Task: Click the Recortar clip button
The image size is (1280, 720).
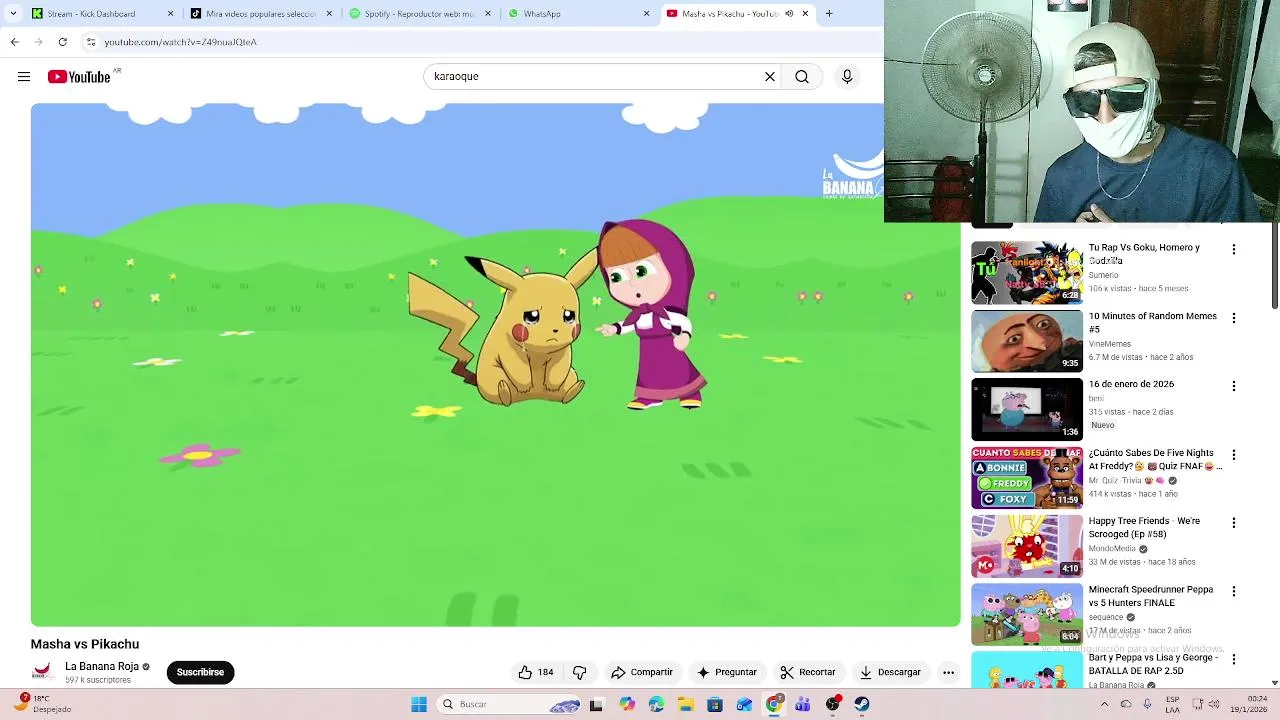Action: point(807,672)
